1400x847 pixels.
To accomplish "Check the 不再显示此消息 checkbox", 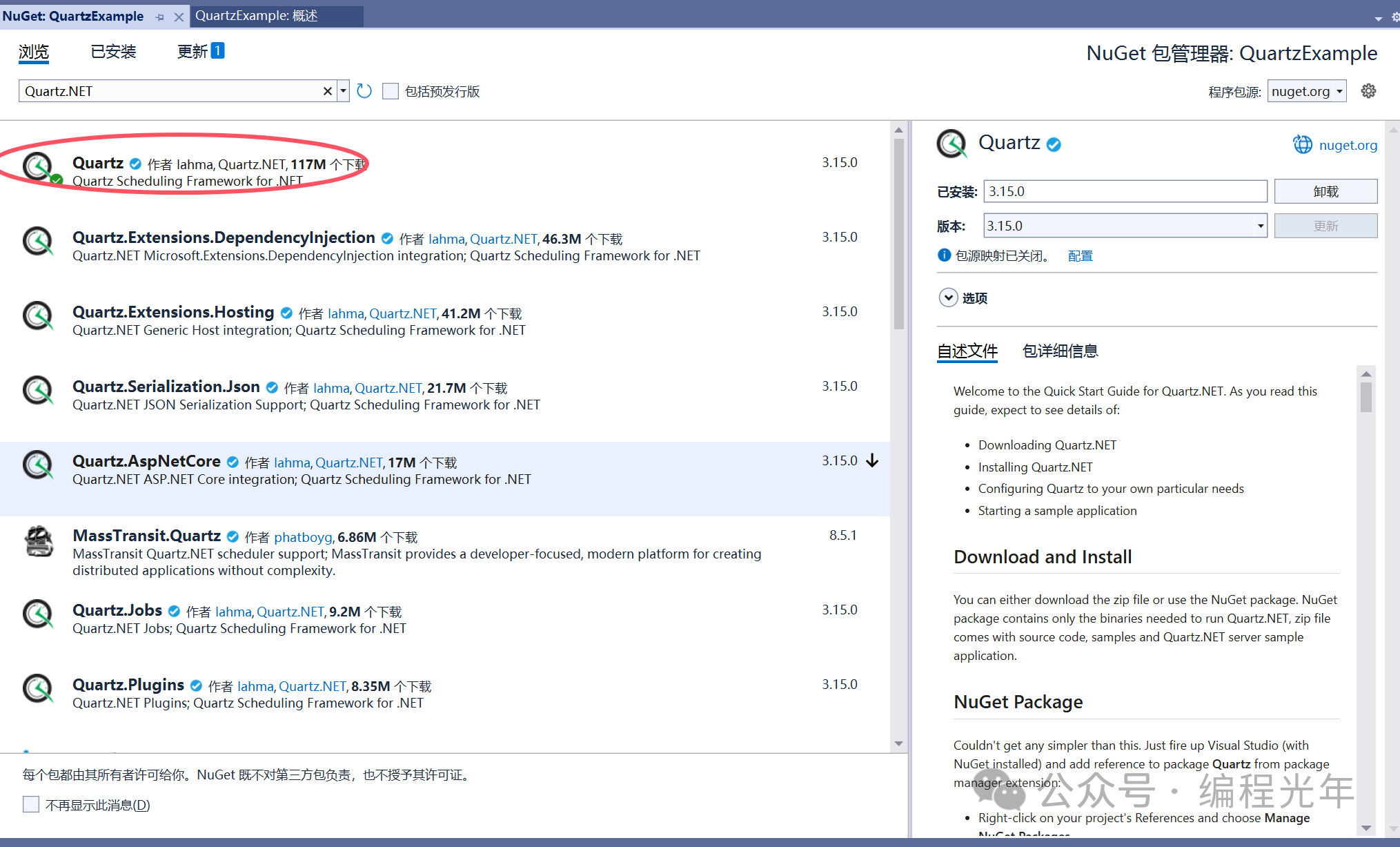I will pyautogui.click(x=31, y=804).
